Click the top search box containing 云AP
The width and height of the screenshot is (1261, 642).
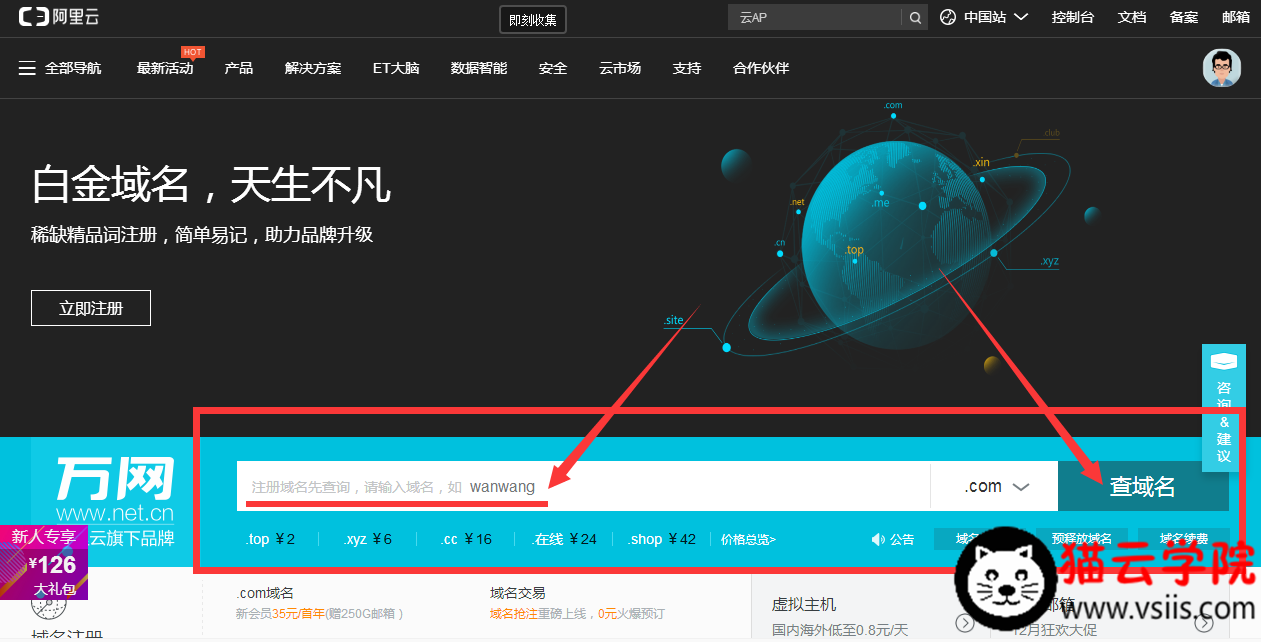click(x=815, y=17)
